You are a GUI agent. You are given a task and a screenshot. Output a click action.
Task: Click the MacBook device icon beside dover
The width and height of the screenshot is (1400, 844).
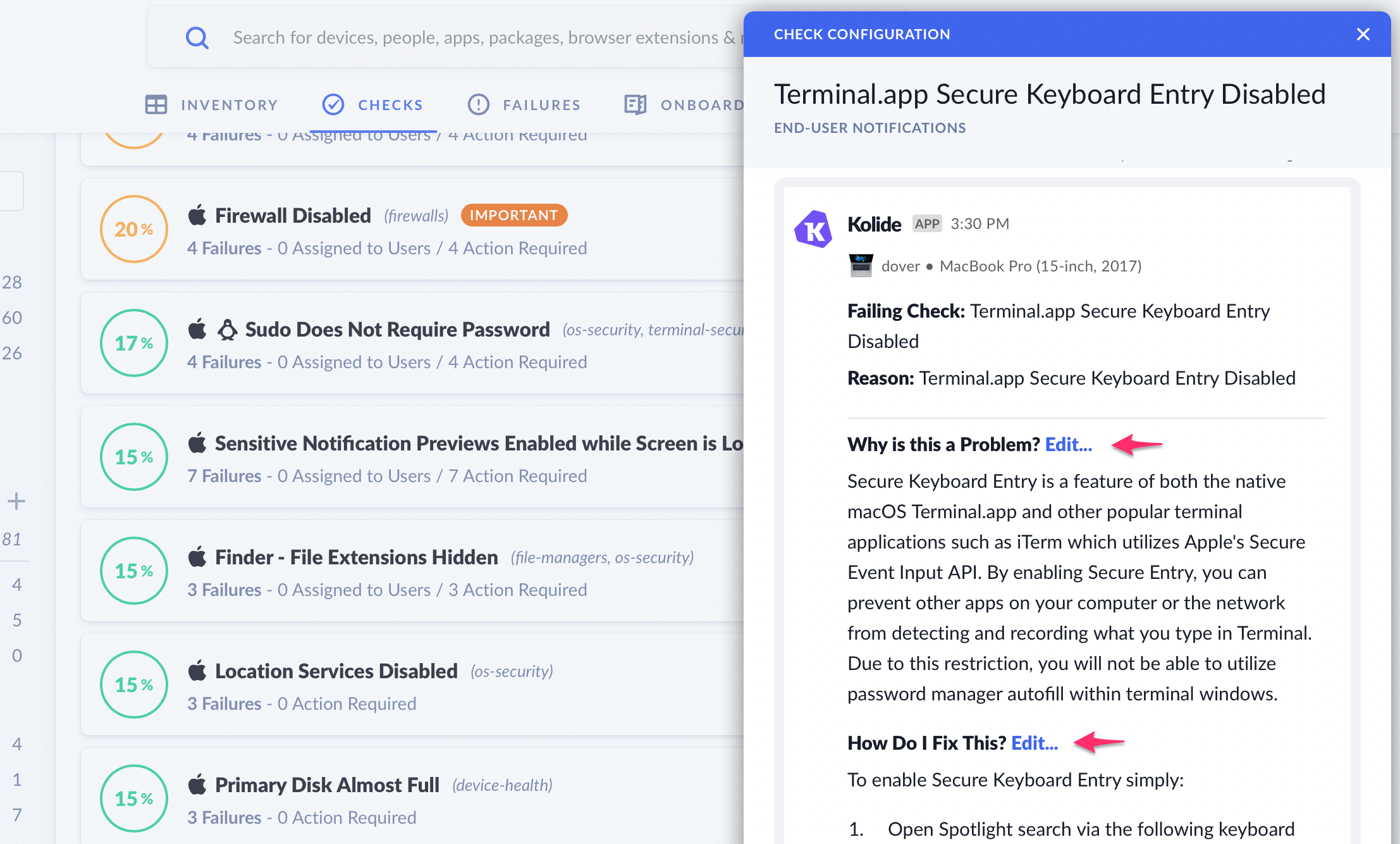861,266
